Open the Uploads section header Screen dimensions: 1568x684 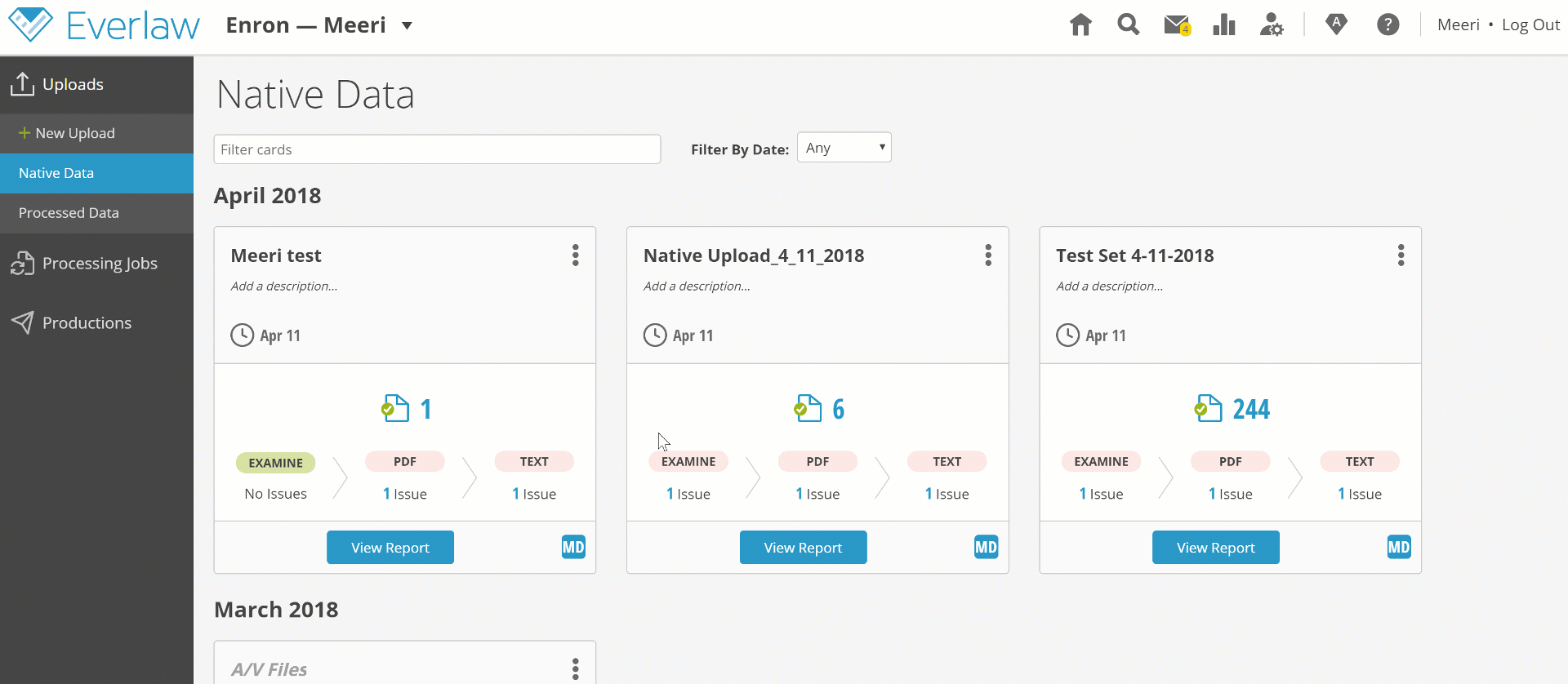click(96, 84)
